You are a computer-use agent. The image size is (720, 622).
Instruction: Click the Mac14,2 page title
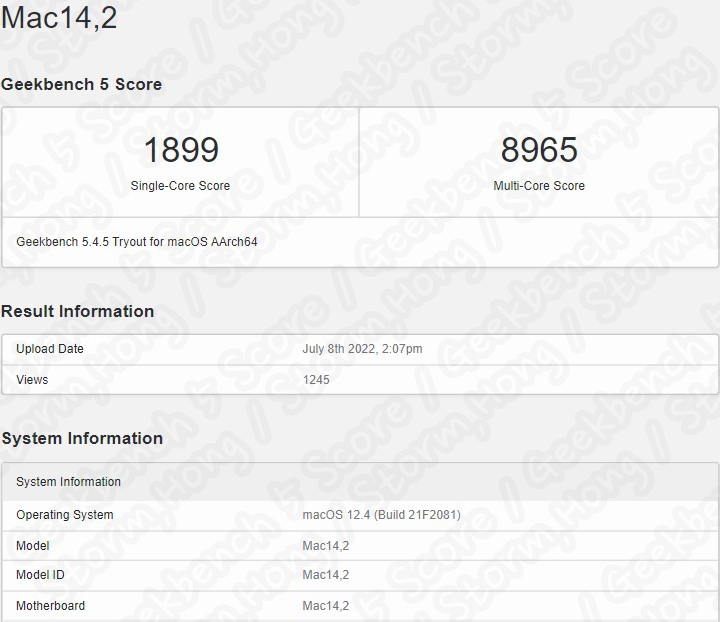click(59, 17)
